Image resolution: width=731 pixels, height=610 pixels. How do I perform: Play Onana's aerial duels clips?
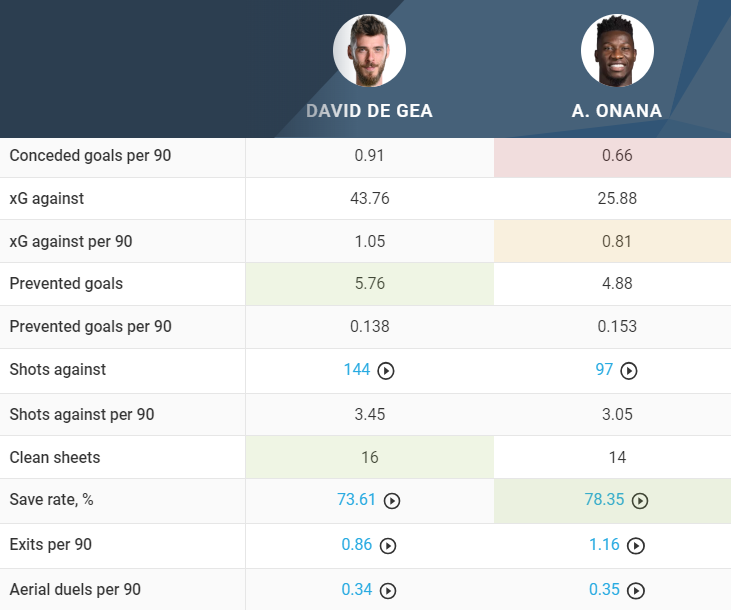pyautogui.click(x=636, y=590)
